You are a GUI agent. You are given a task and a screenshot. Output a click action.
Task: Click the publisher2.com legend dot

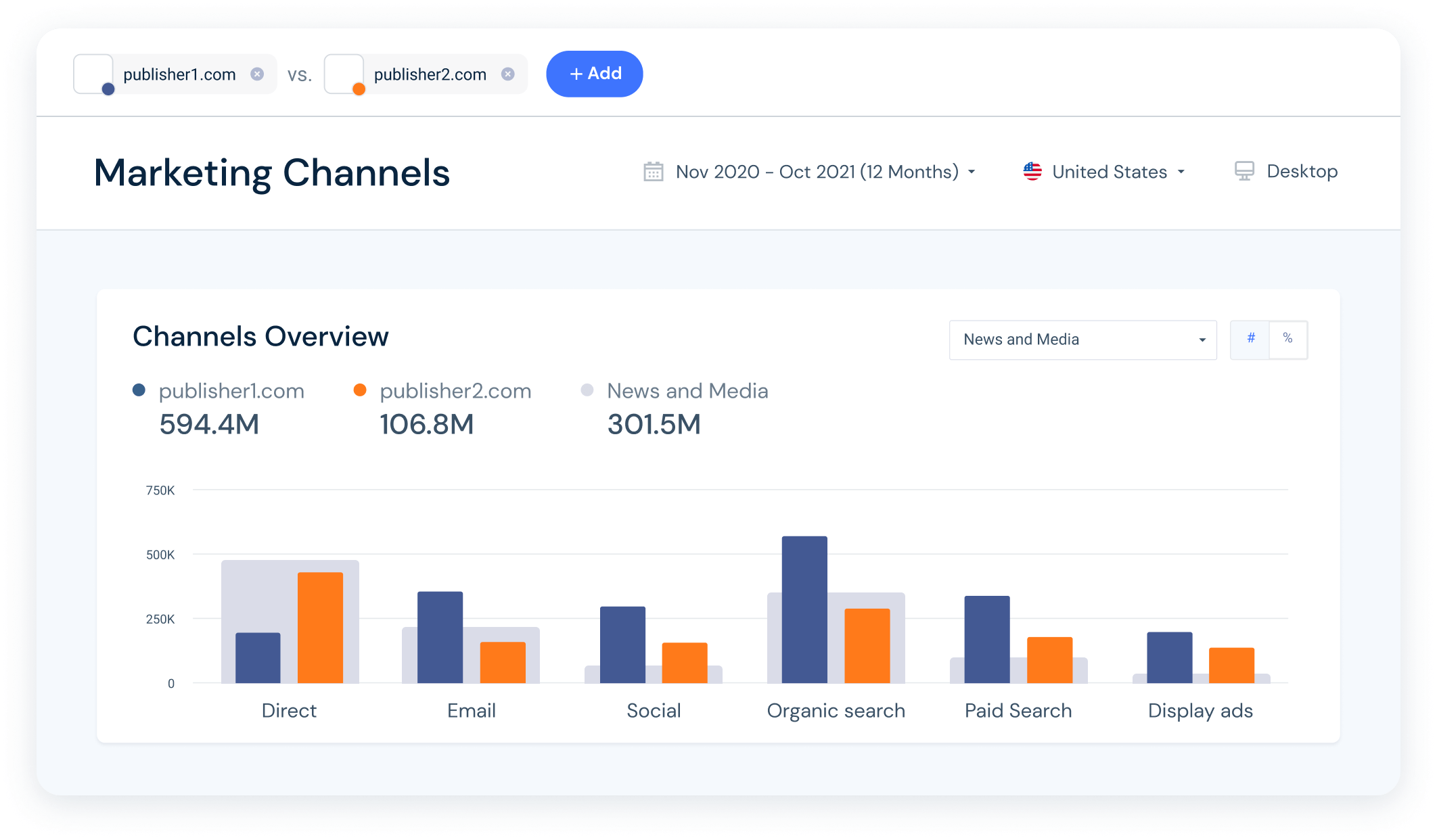point(360,390)
